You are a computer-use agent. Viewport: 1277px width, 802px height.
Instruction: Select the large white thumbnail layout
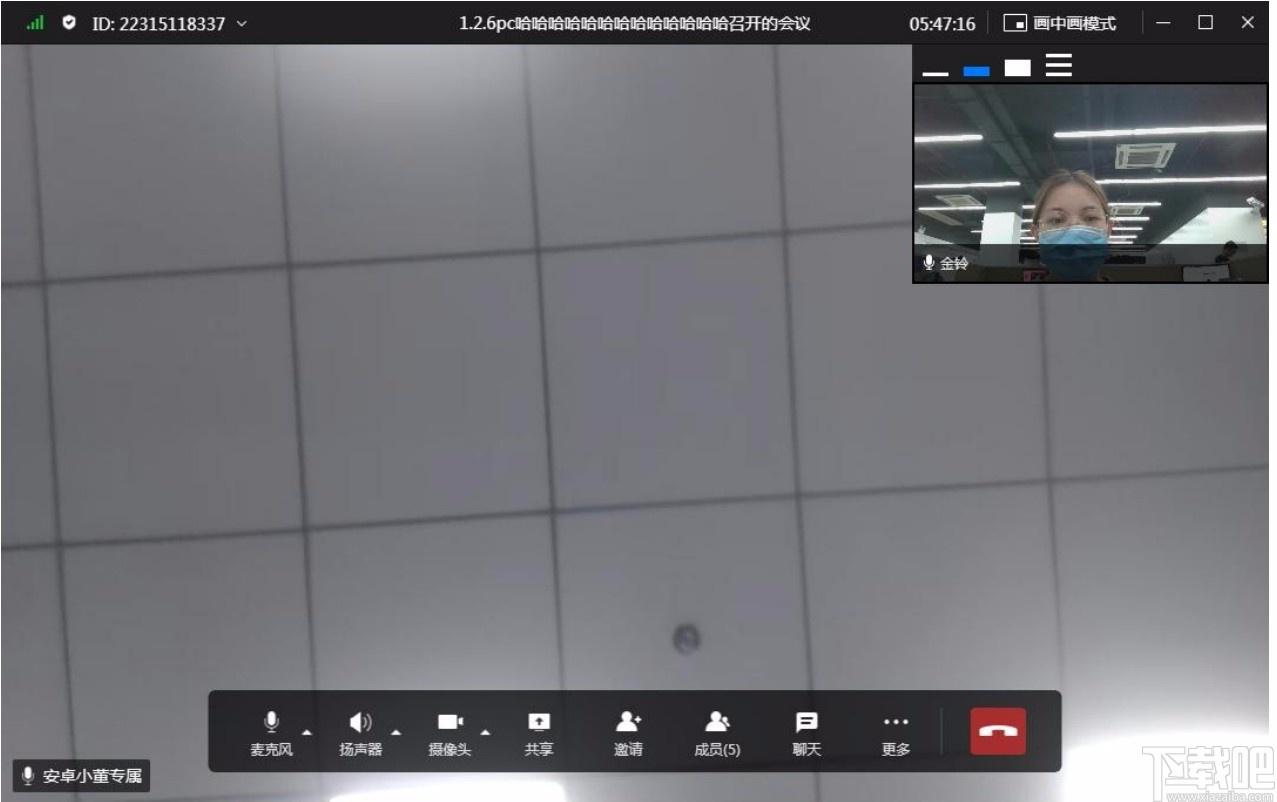[1018, 68]
